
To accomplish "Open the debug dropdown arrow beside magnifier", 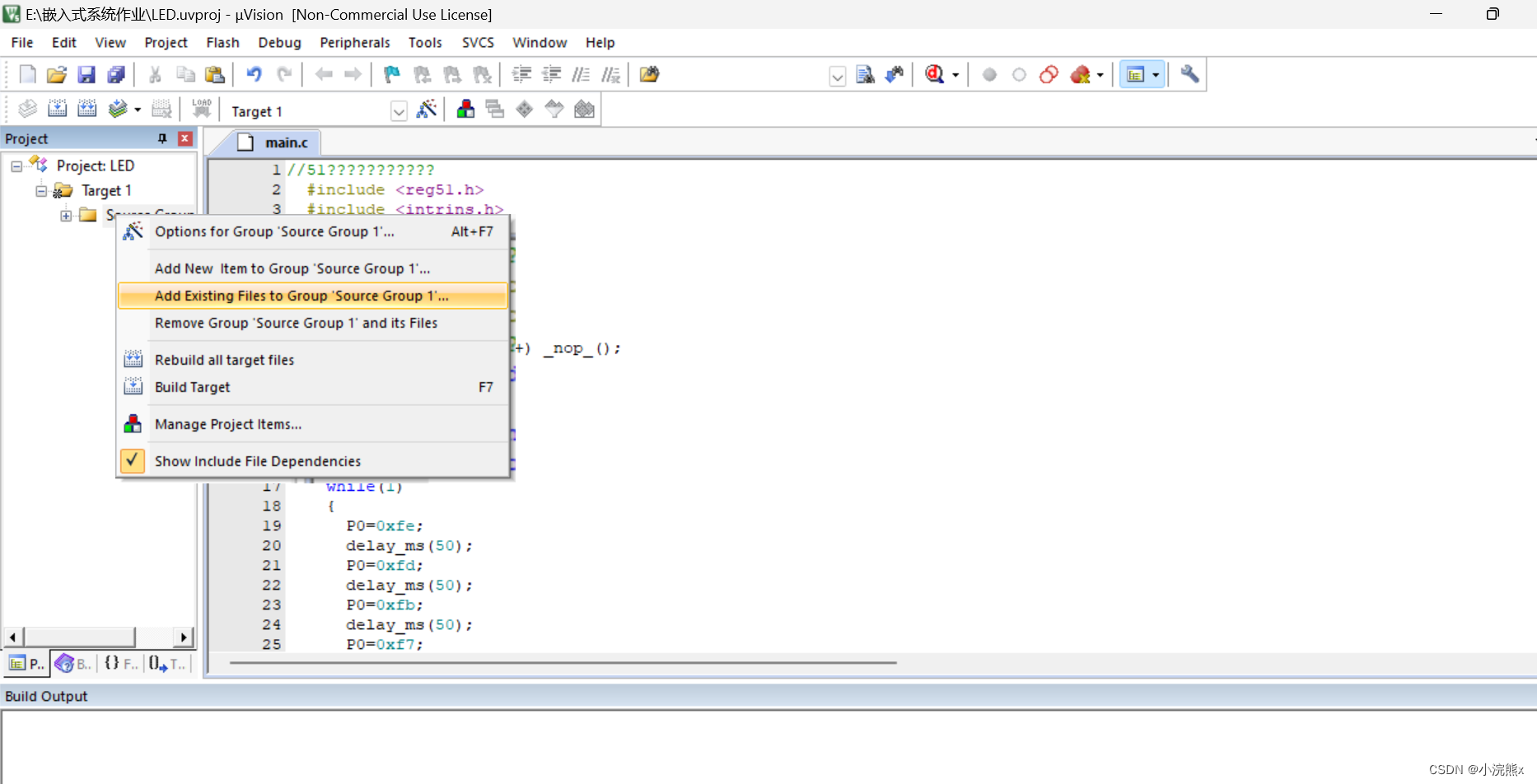I will click(x=955, y=75).
